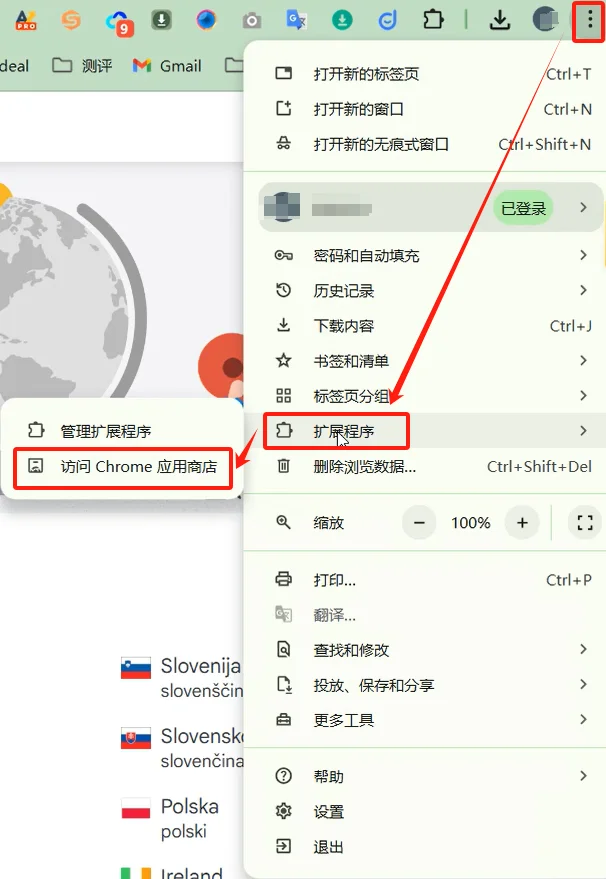Expand the 密码和自动填充 submenu arrow
This screenshot has width=606, height=879.
pos(583,255)
